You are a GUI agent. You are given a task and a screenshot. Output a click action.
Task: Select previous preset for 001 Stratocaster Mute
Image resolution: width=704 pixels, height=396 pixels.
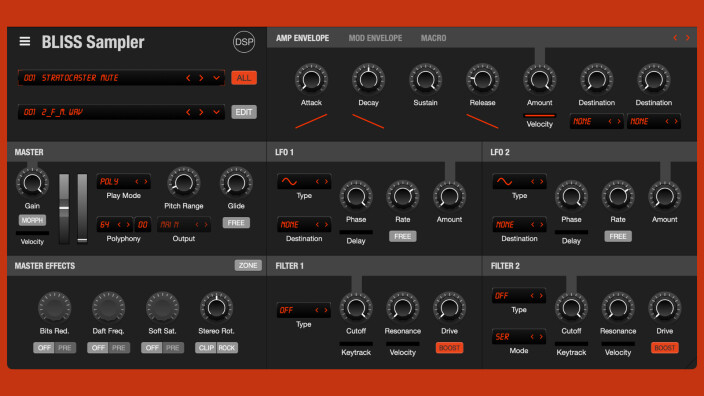point(188,78)
